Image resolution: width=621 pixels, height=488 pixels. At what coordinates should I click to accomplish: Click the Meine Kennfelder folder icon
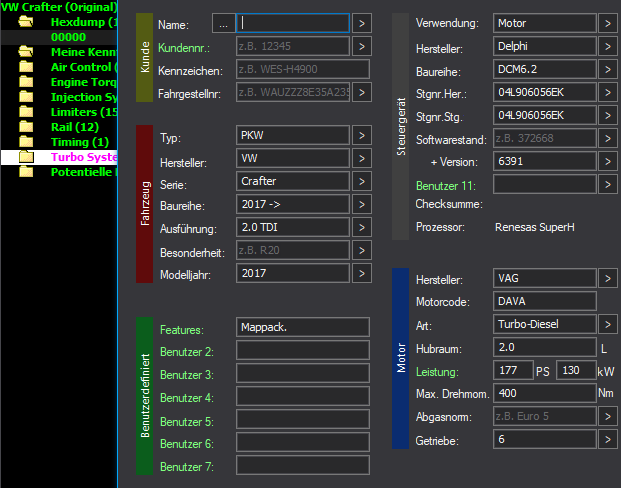26,52
